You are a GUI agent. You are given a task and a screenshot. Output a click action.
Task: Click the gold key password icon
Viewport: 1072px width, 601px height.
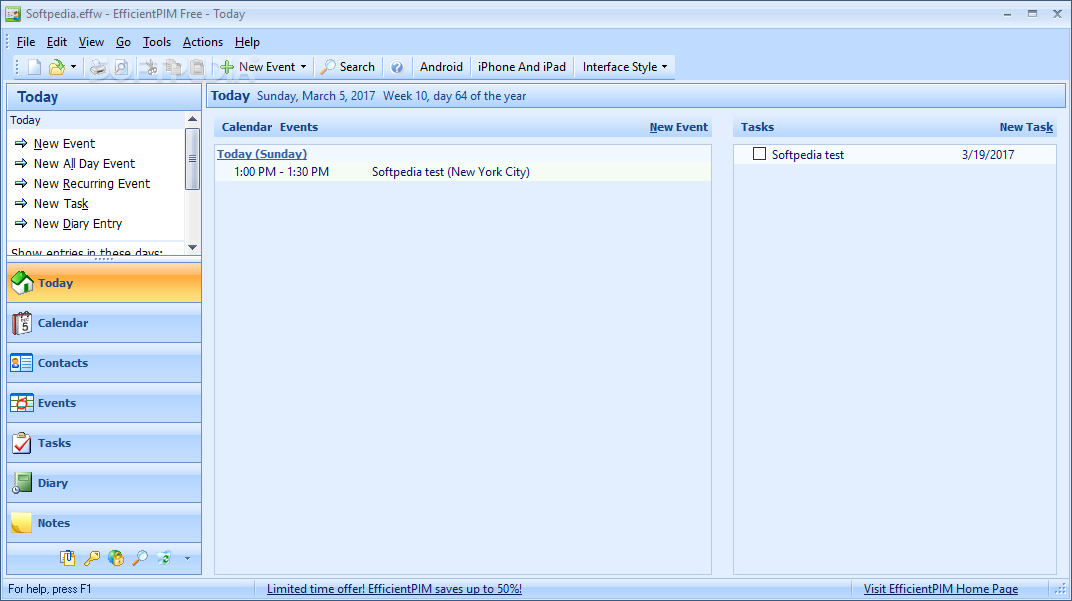point(92,559)
